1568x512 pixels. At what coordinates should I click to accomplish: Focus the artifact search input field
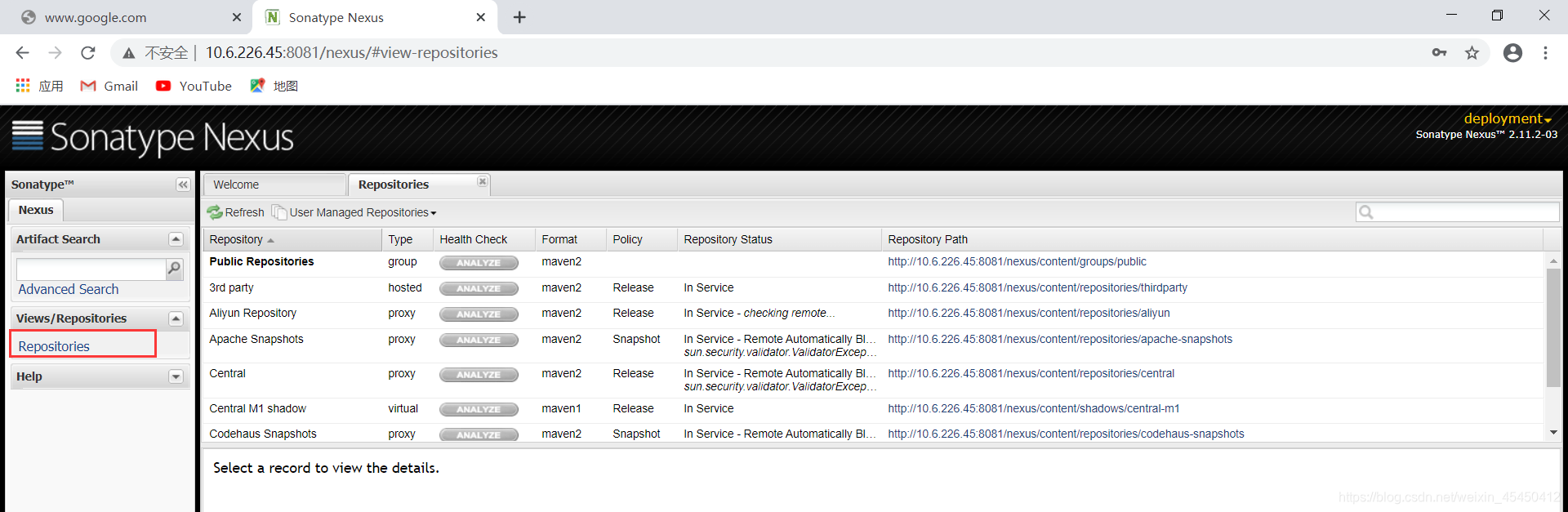[91, 269]
